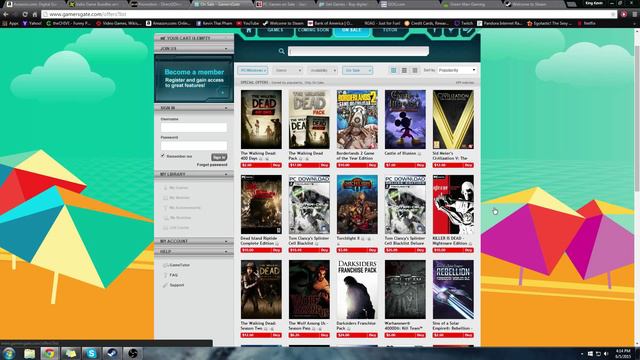Open the Twitter icon in site header
Screen dimensions: 640x360
tap(451, 31)
